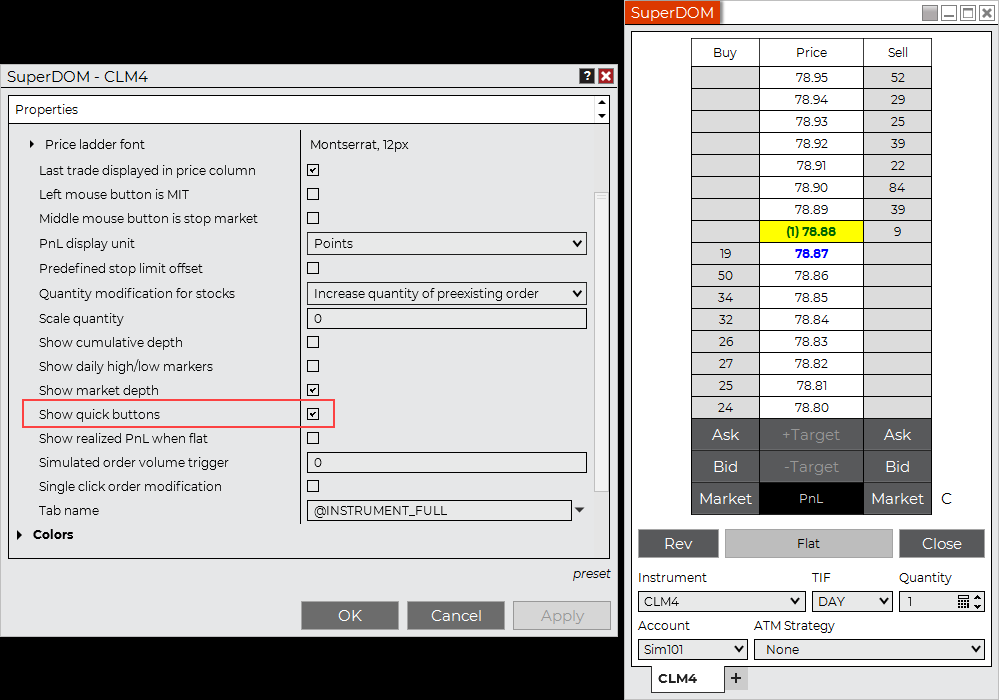Open the TIF DAY dropdown
Screen dimensions: 999x700
click(x=852, y=601)
